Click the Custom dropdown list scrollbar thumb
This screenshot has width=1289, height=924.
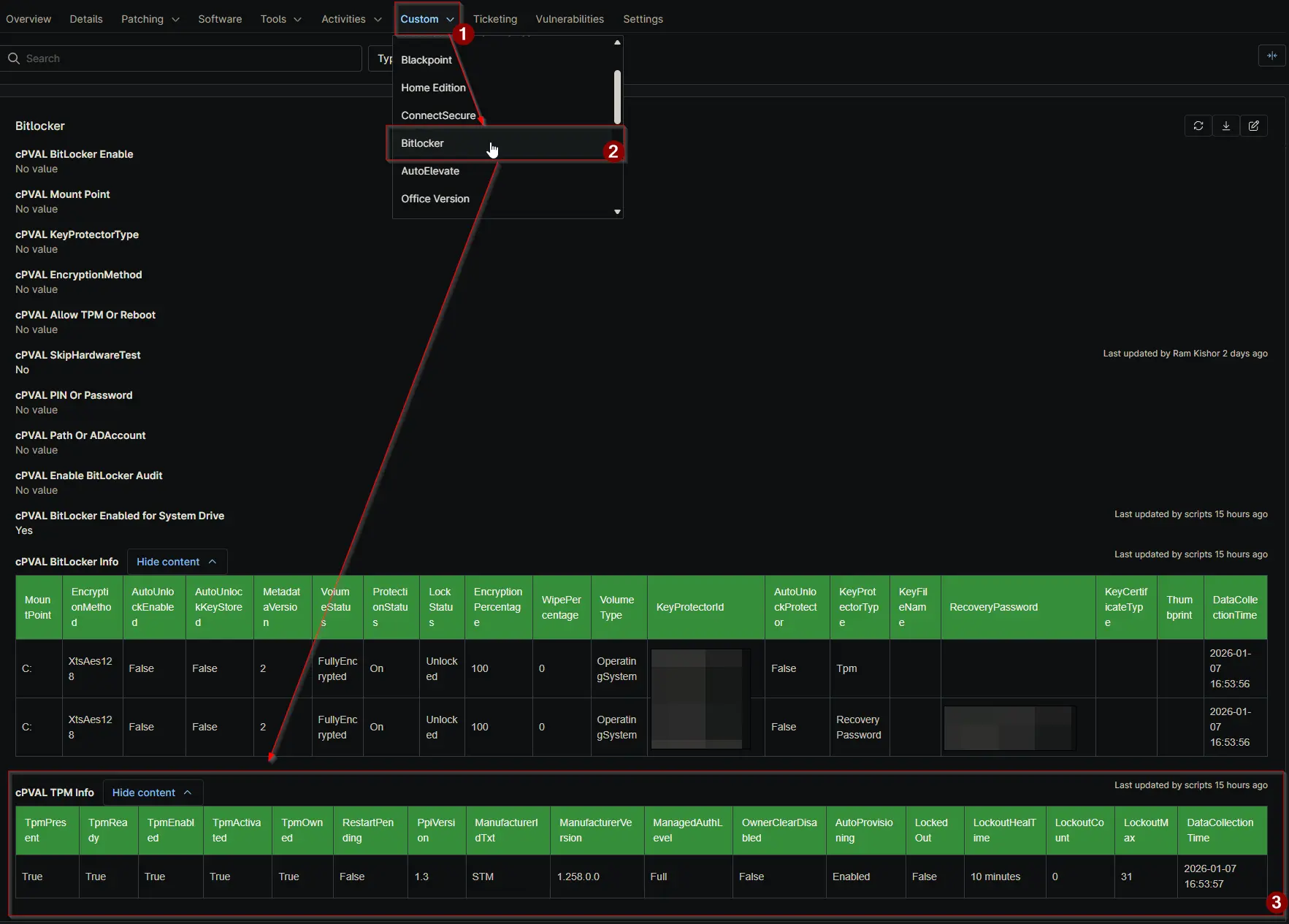coord(617,96)
